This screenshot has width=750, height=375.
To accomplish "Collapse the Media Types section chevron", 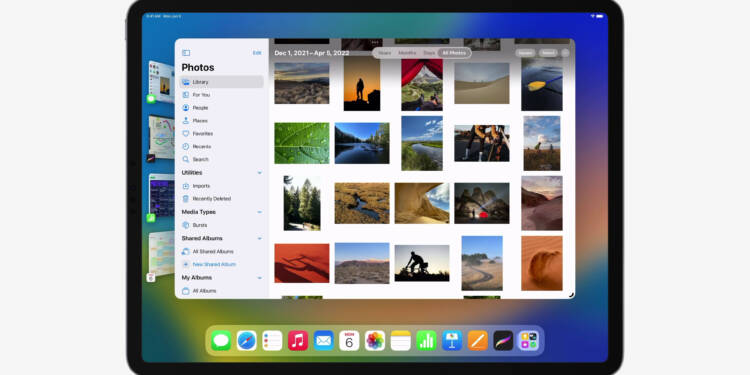I will coord(260,212).
